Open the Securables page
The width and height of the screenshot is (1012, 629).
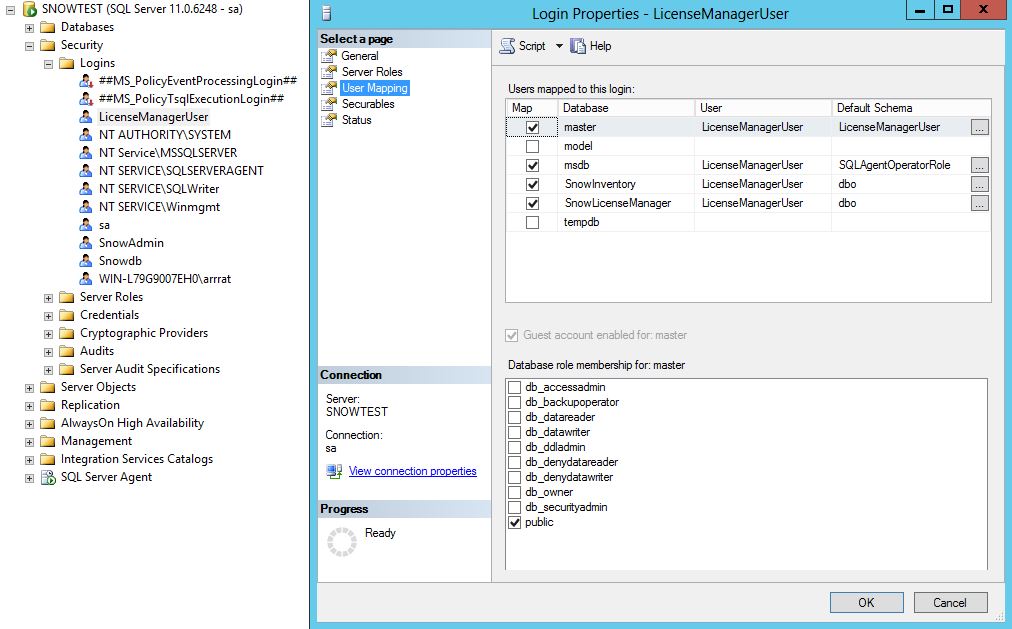coord(368,104)
